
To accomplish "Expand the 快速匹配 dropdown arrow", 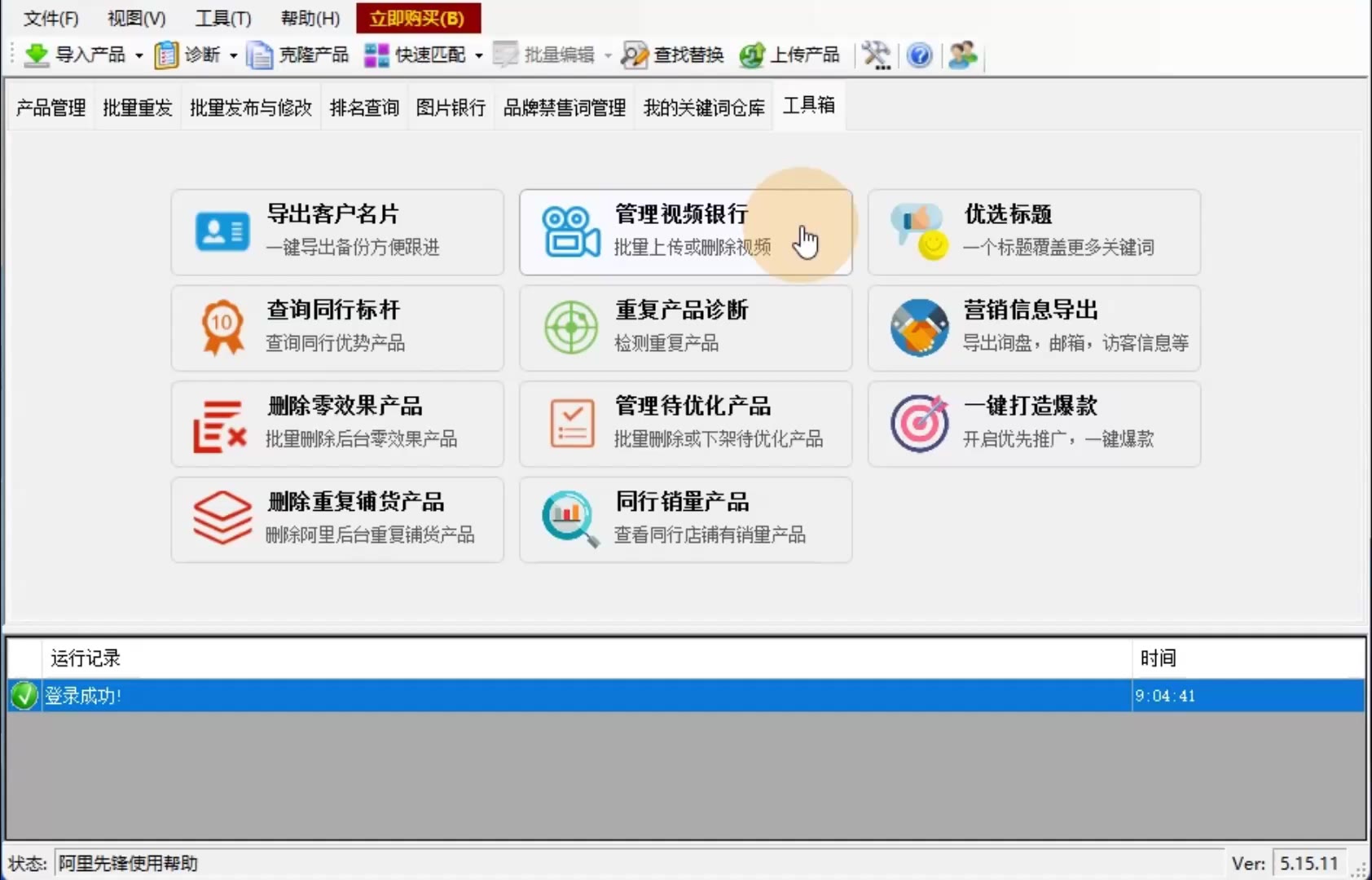I will [x=479, y=55].
